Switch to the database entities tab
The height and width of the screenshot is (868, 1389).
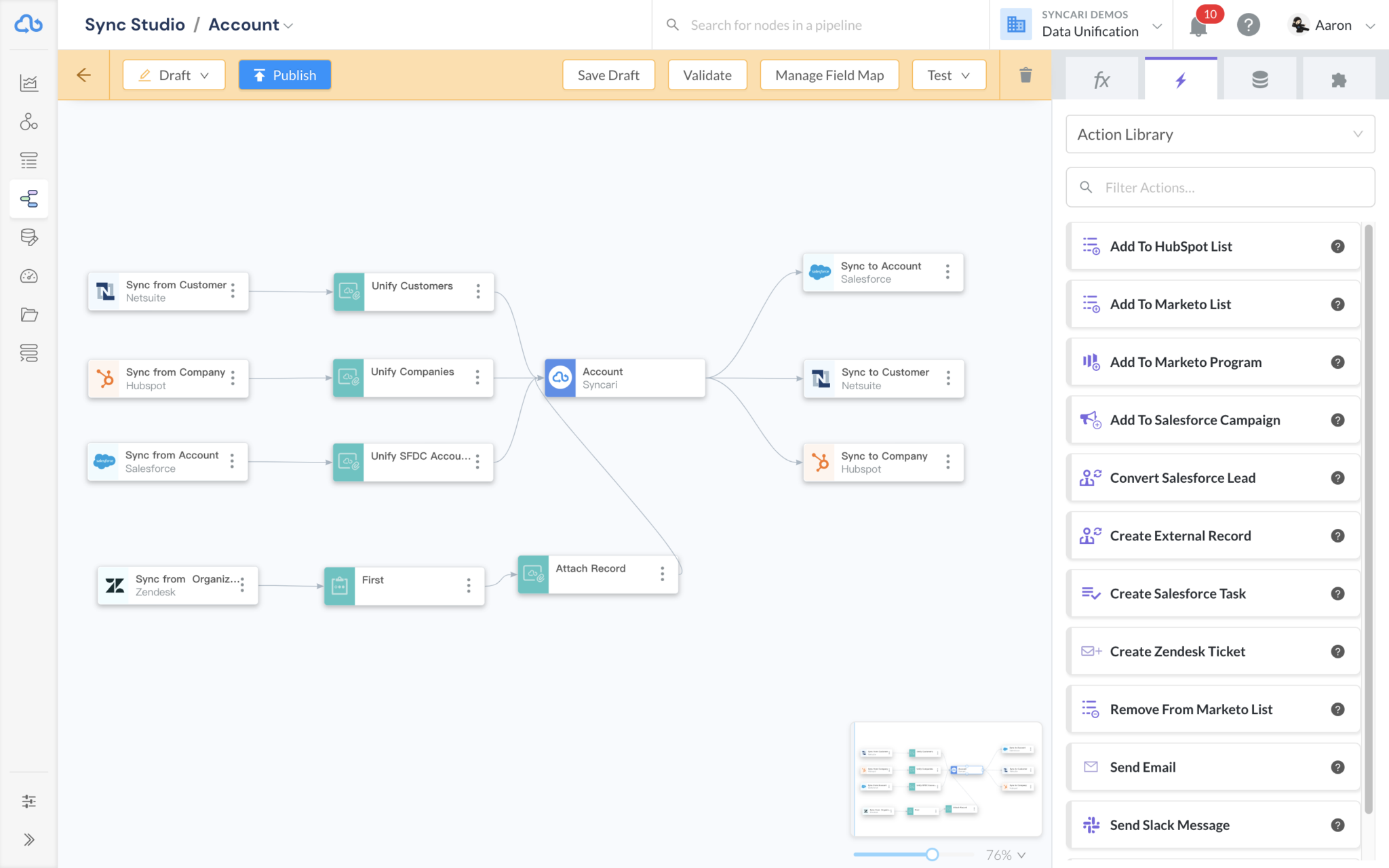pos(1260,80)
